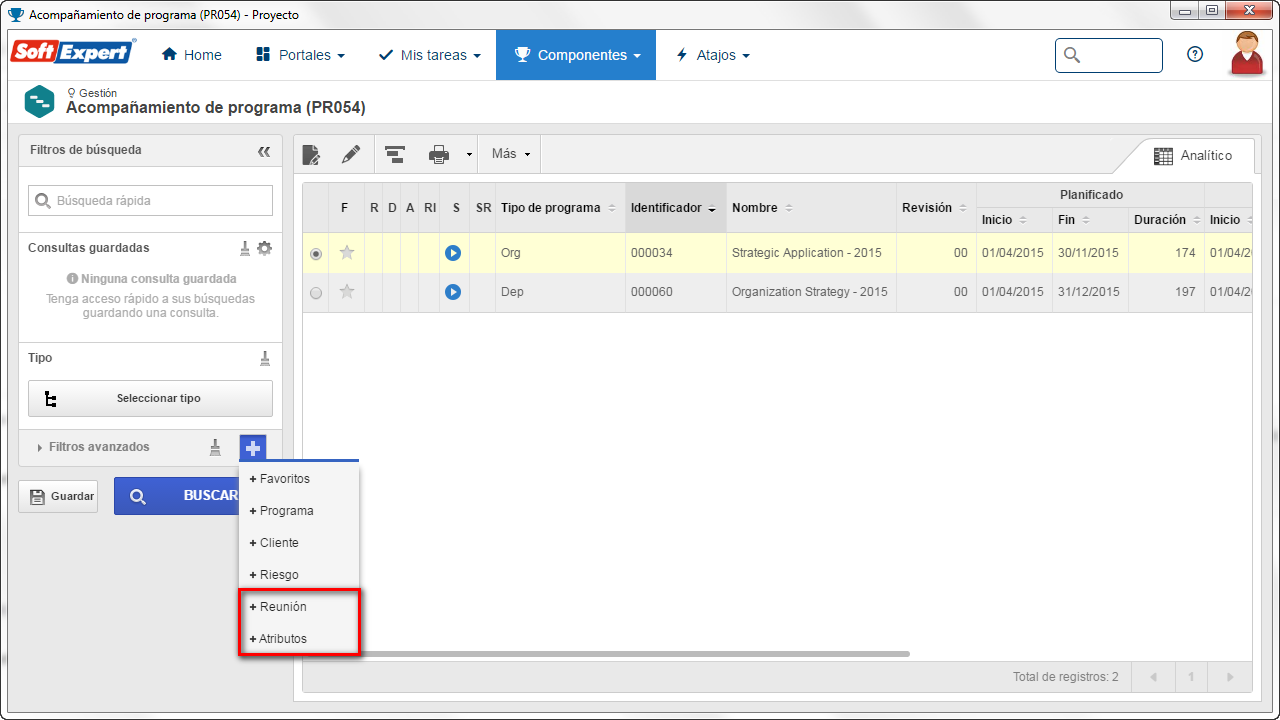
Task: Add the Cliente filter
Action: click(x=299, y=543)
